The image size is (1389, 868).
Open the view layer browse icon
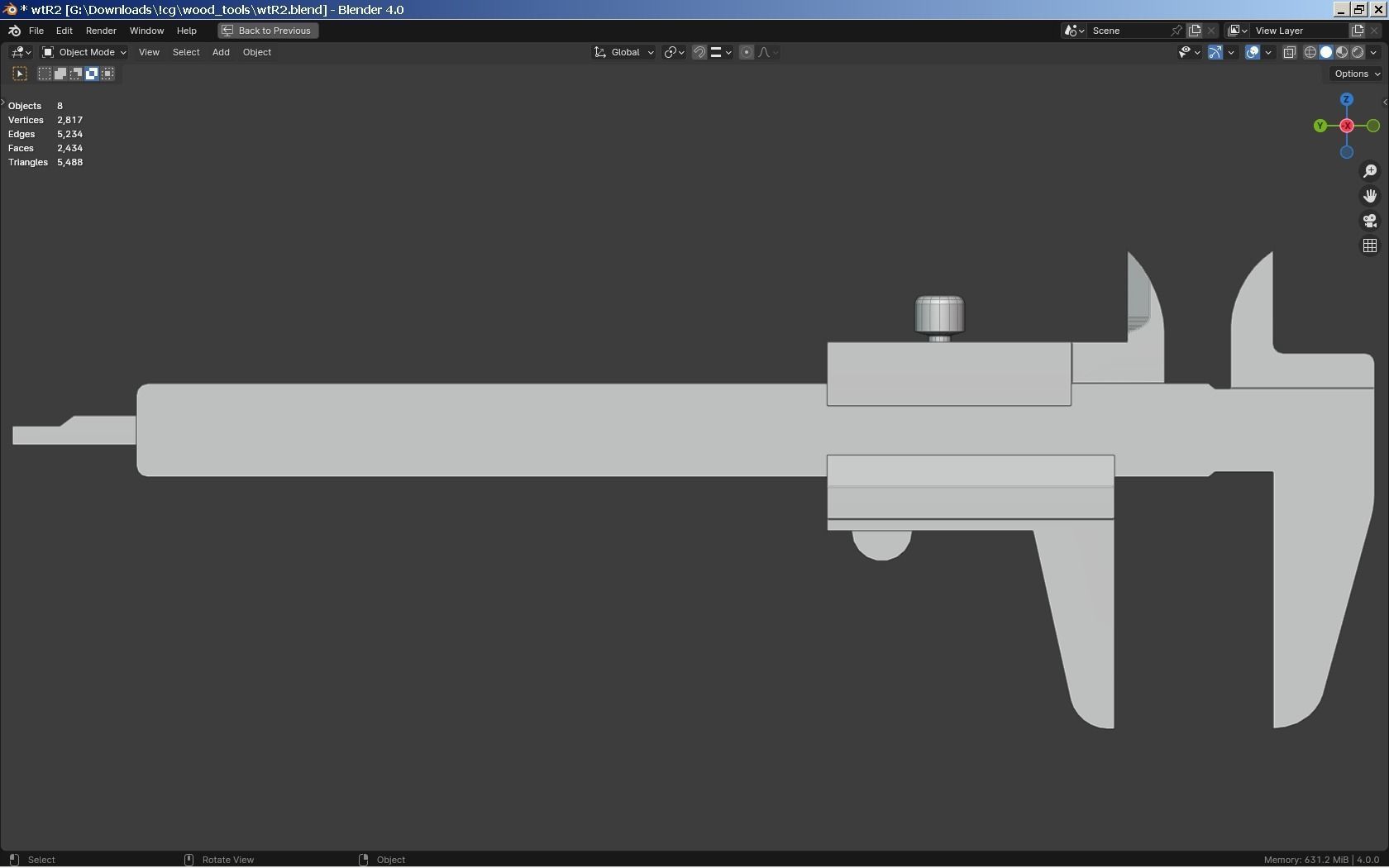pyautogui.click(x=1237, y=31)
